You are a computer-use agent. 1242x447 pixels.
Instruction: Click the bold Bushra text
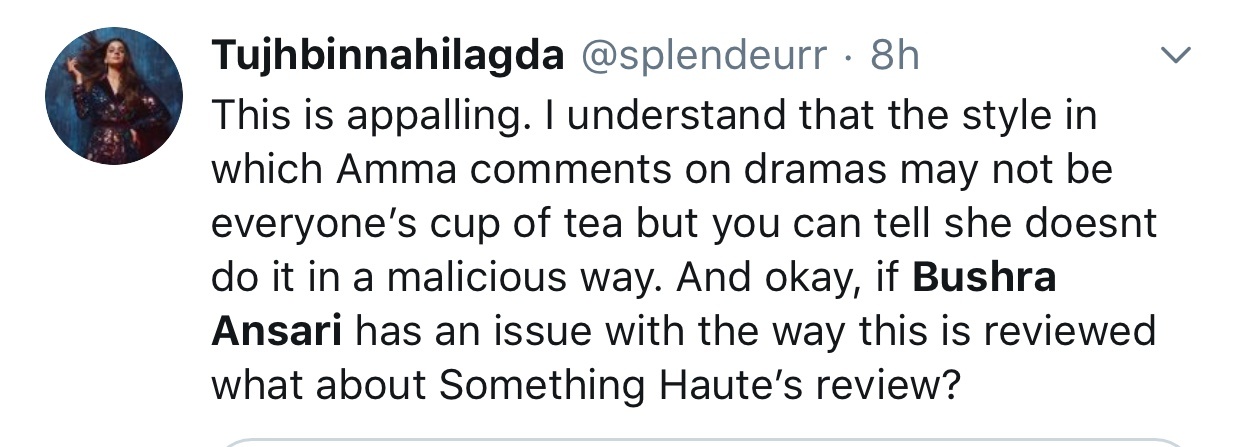point(985,276)
